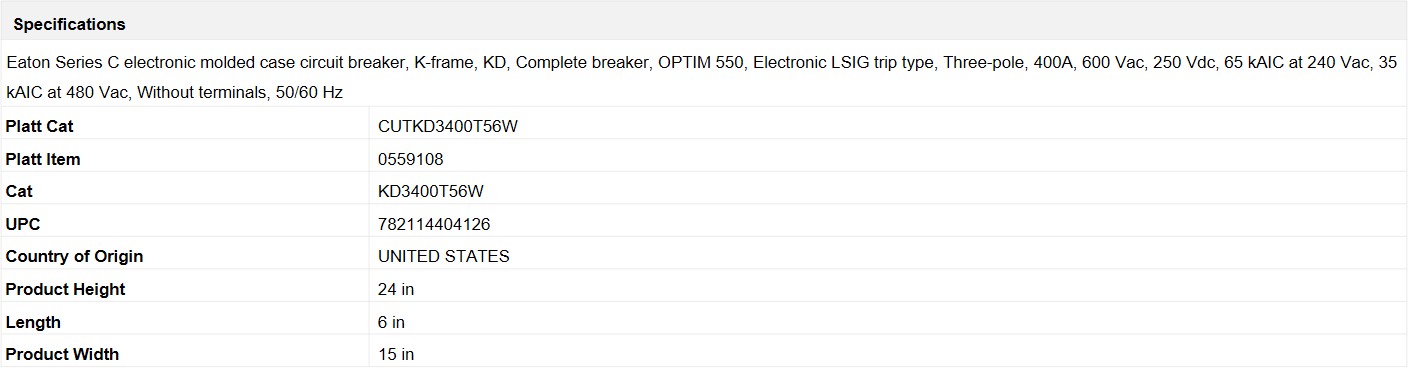Select the Country of Origin label
Screen dimensions: 1408x375
[74, 256]
